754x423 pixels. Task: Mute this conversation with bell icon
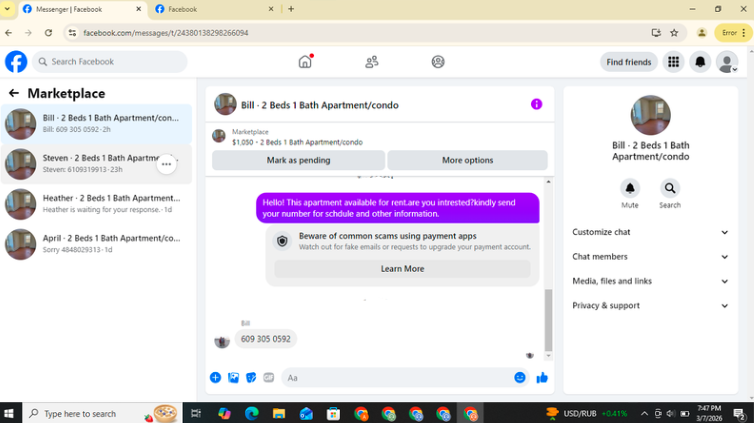(629, 188)
